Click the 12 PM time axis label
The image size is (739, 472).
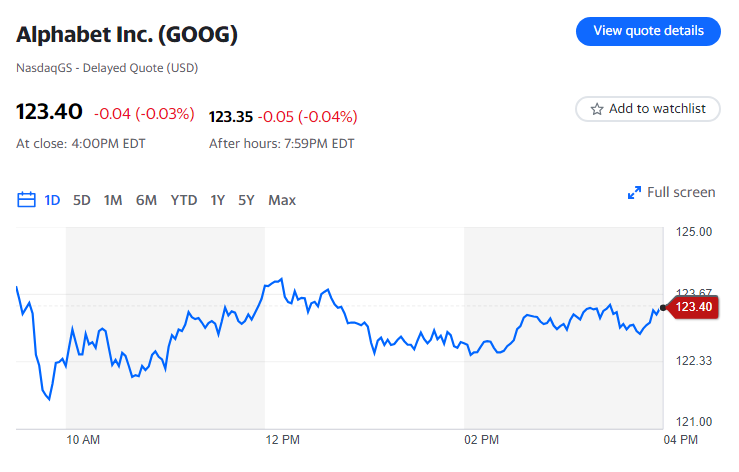click(282, 439)
